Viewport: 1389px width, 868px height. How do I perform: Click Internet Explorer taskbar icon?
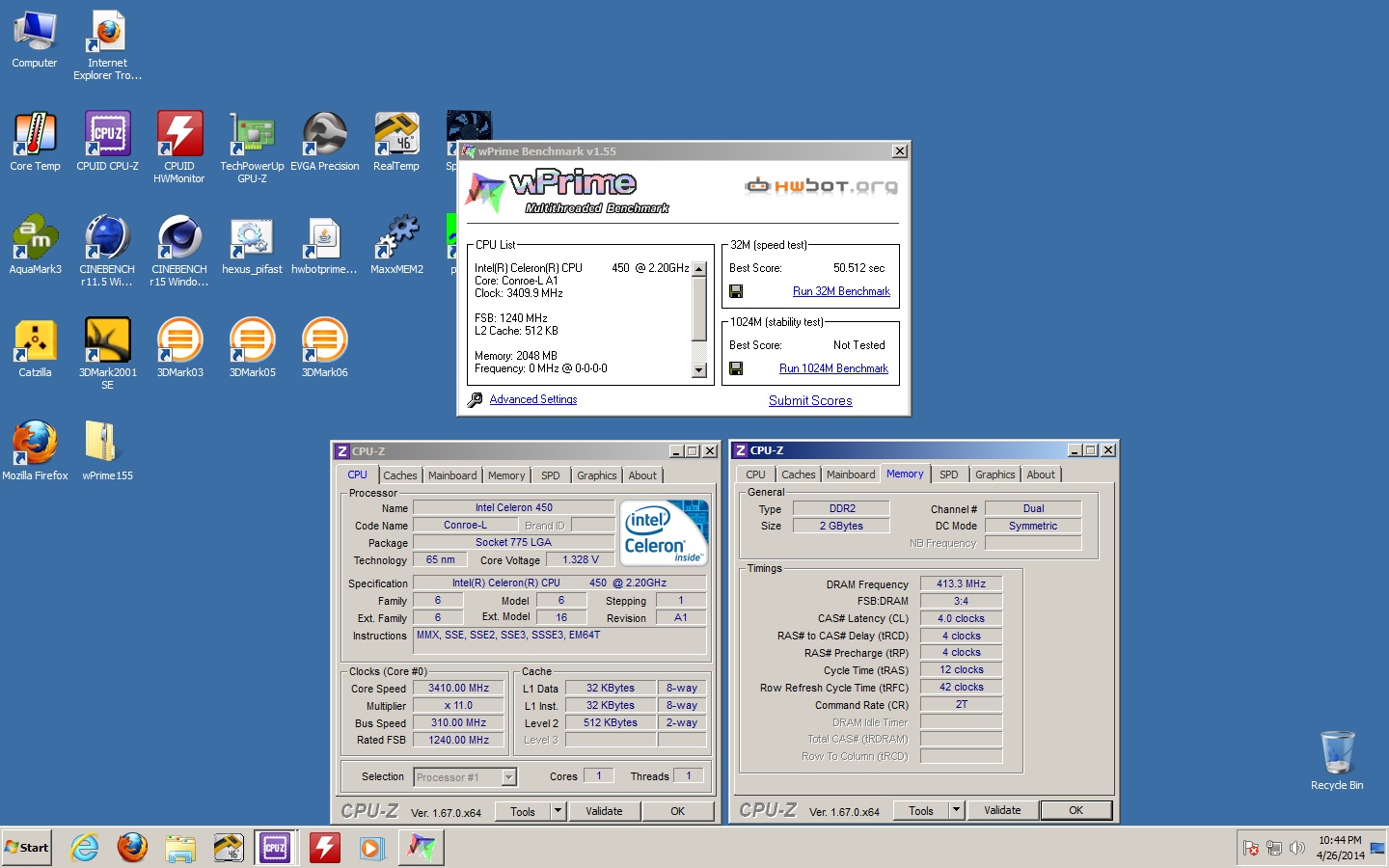(x=85, y=848)
